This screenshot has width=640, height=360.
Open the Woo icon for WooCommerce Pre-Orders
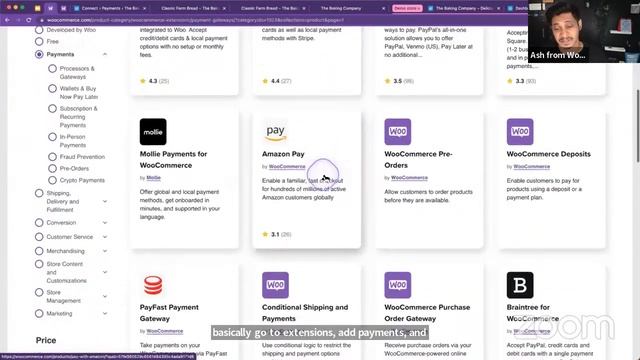(x=398, y=132)
